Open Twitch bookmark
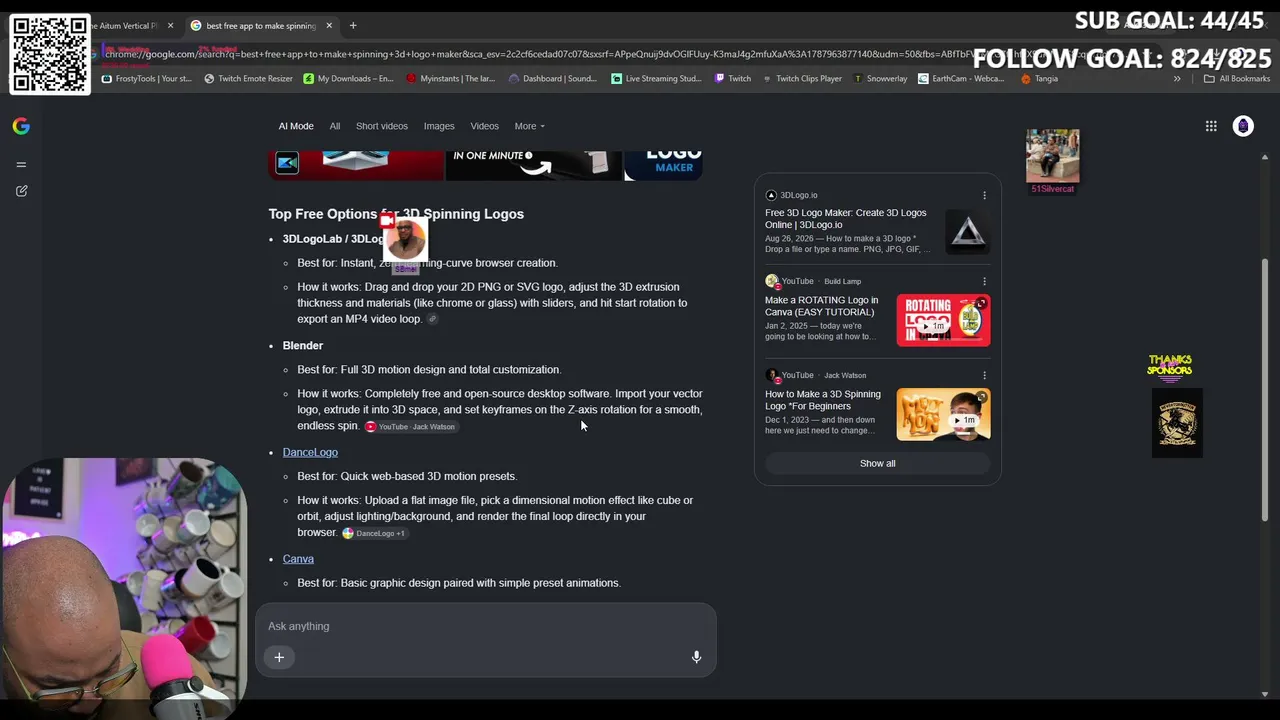The image size is (1280, 720). [x=733, y=79]
